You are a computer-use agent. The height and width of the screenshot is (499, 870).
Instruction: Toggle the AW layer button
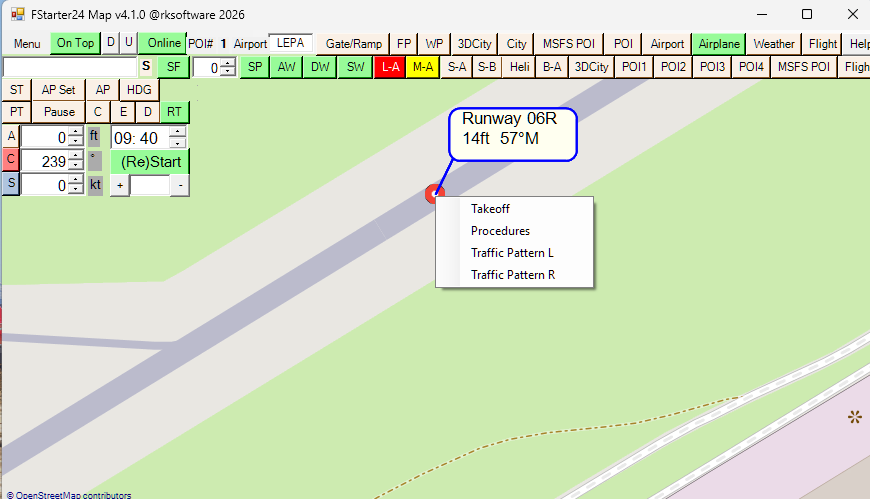click(x=286, y=67)
